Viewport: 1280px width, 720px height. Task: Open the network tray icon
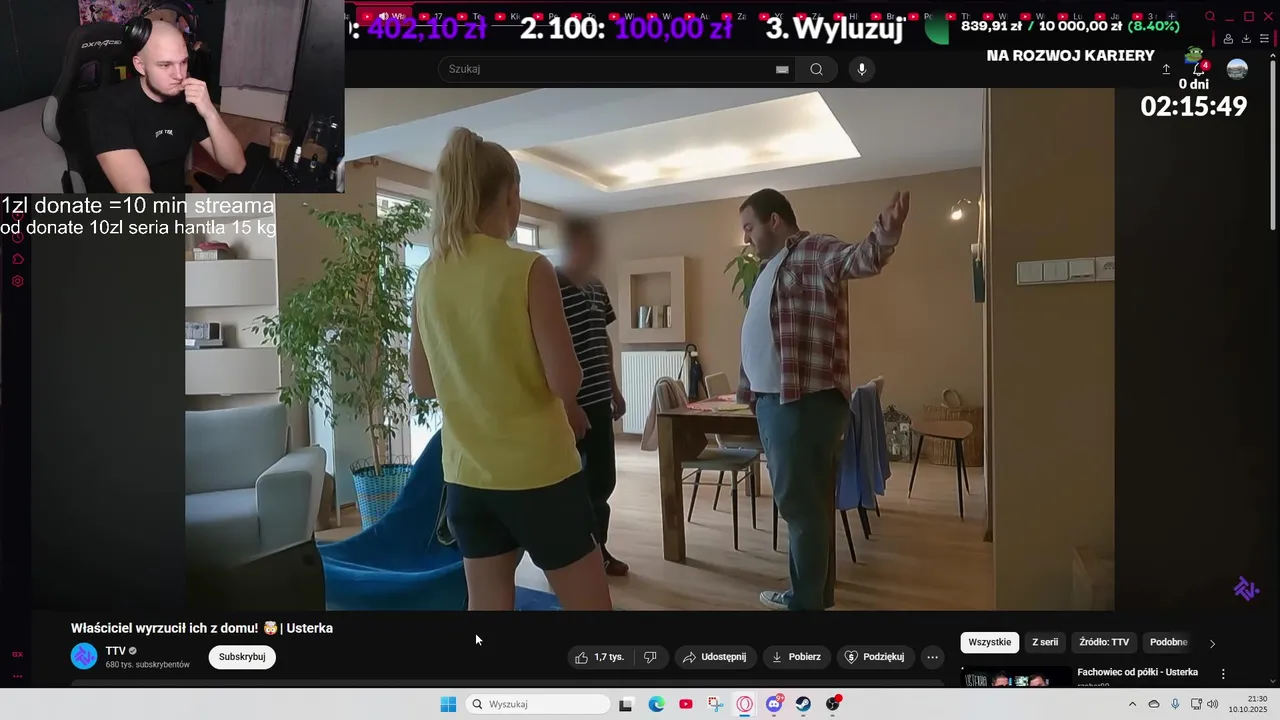[x=1196, y=704]
